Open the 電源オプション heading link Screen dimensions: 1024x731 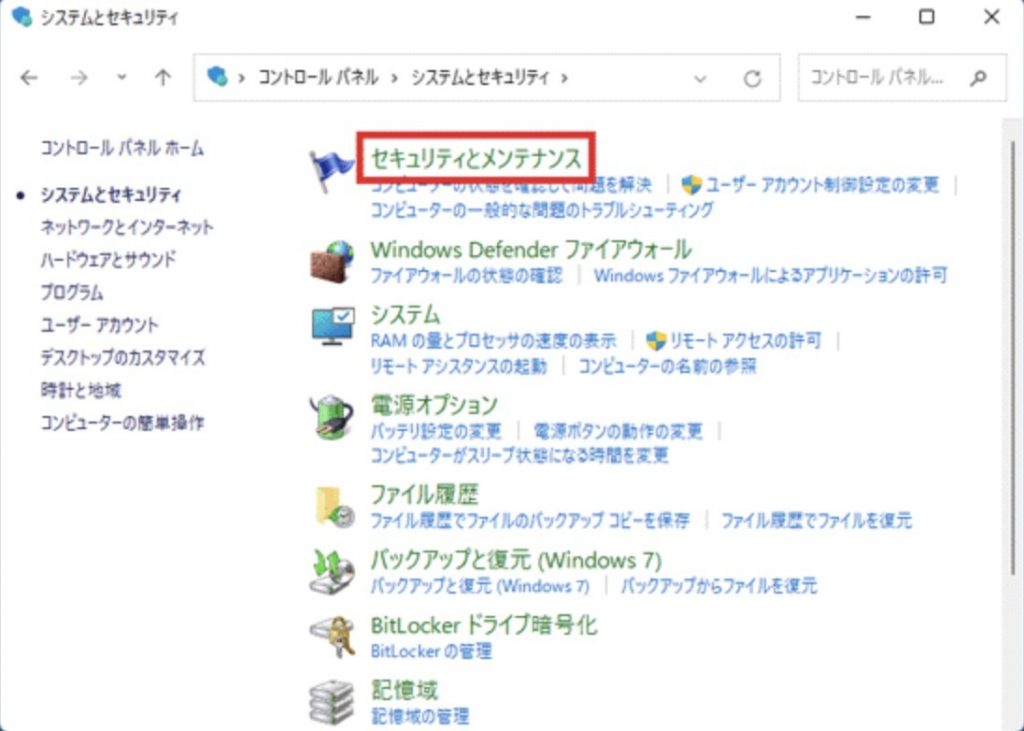click(434, 405)
